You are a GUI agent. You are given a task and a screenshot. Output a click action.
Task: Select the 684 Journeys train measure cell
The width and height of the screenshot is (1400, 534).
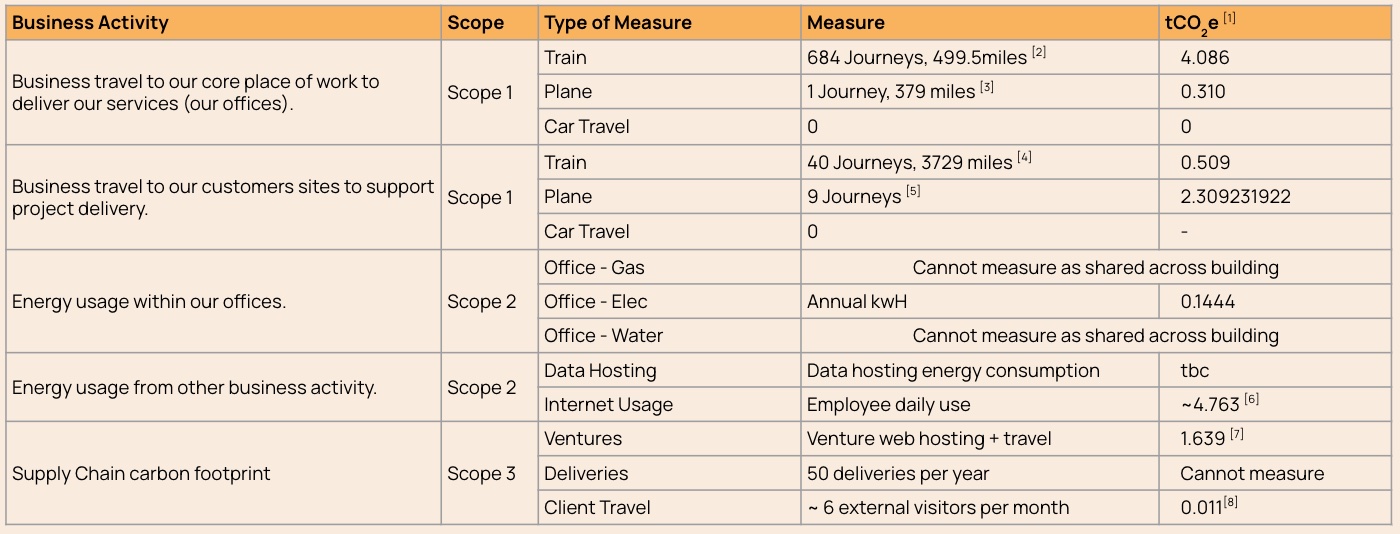pos(916,58)
